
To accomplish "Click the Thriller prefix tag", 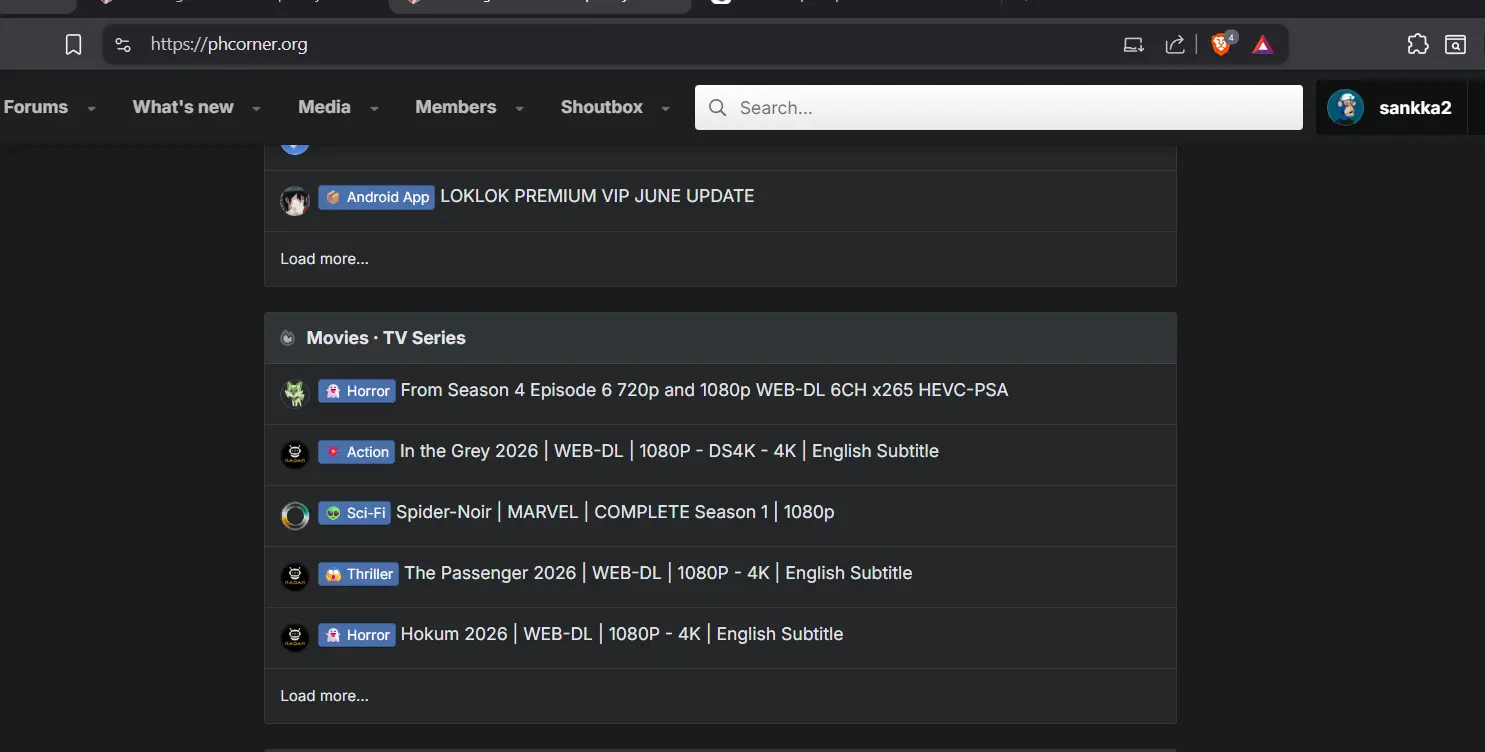I will coord(359,574).
